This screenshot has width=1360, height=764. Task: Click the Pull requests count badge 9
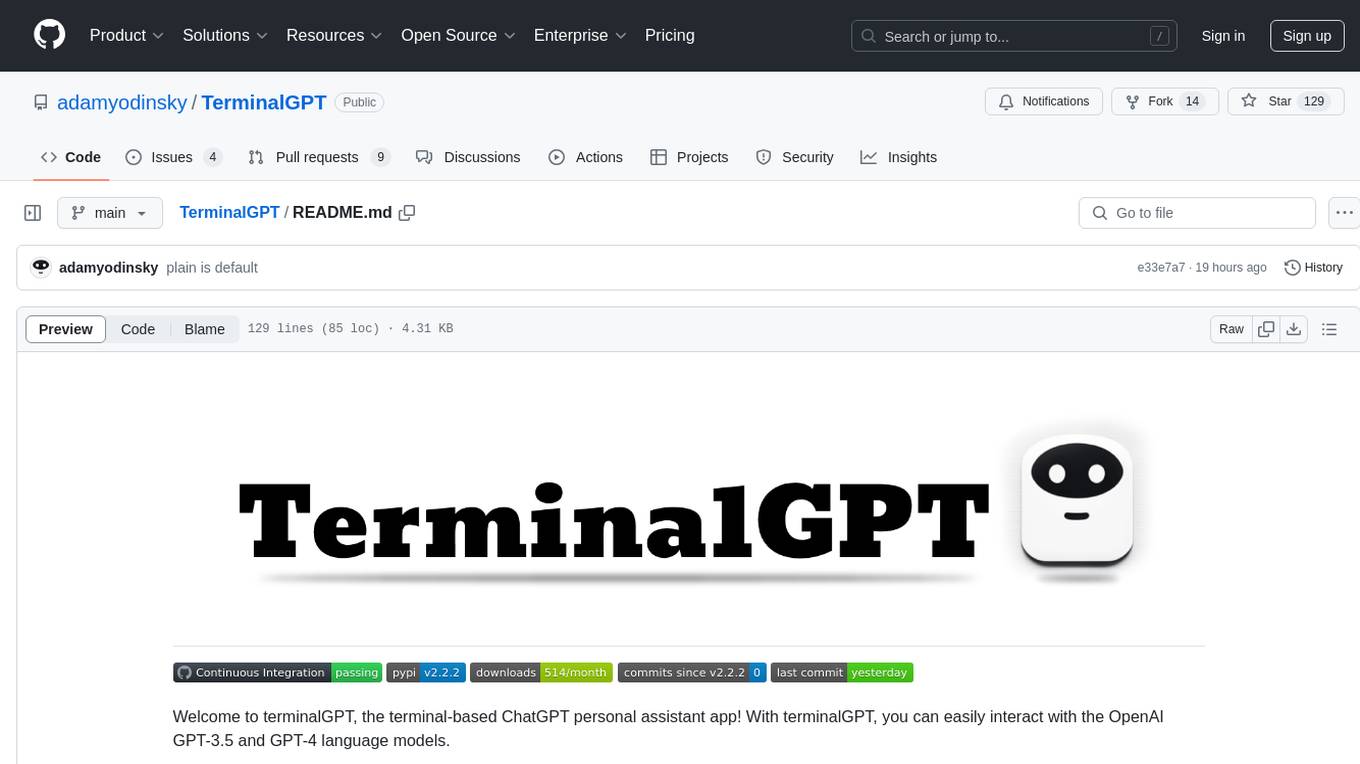(x=380, y=157)
